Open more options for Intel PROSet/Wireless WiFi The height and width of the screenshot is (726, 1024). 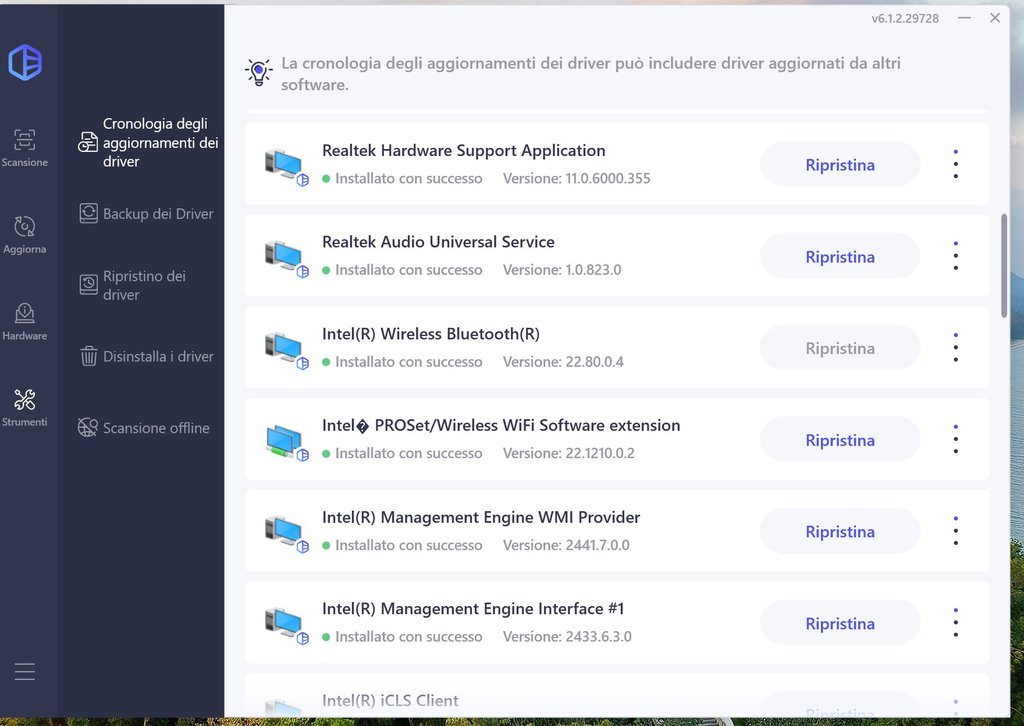955,439
